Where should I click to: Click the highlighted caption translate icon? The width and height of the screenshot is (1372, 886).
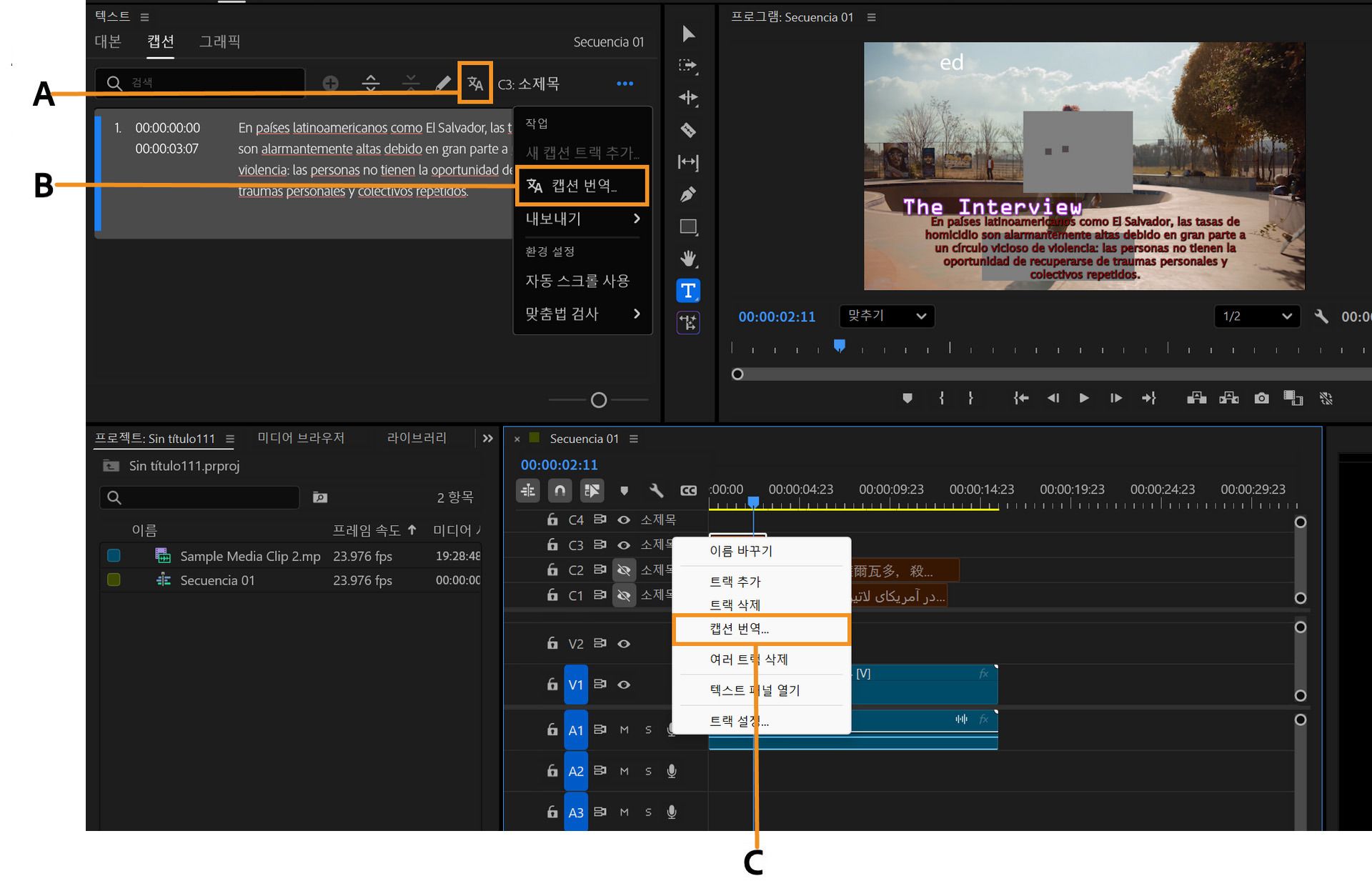coord(474,84)
